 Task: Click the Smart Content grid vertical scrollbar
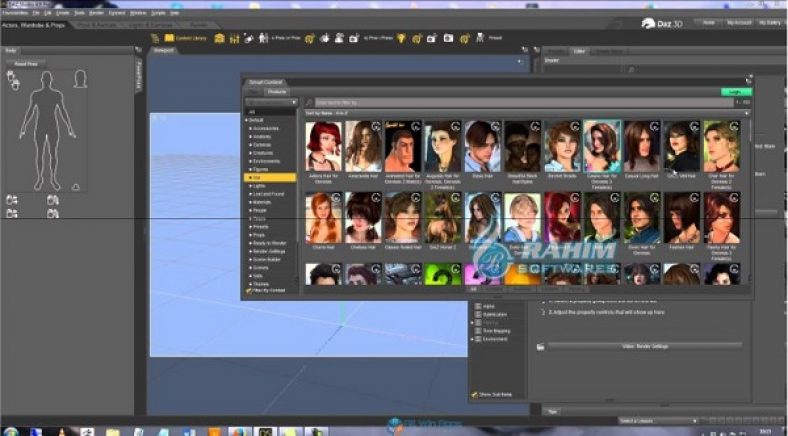[747, 200]
